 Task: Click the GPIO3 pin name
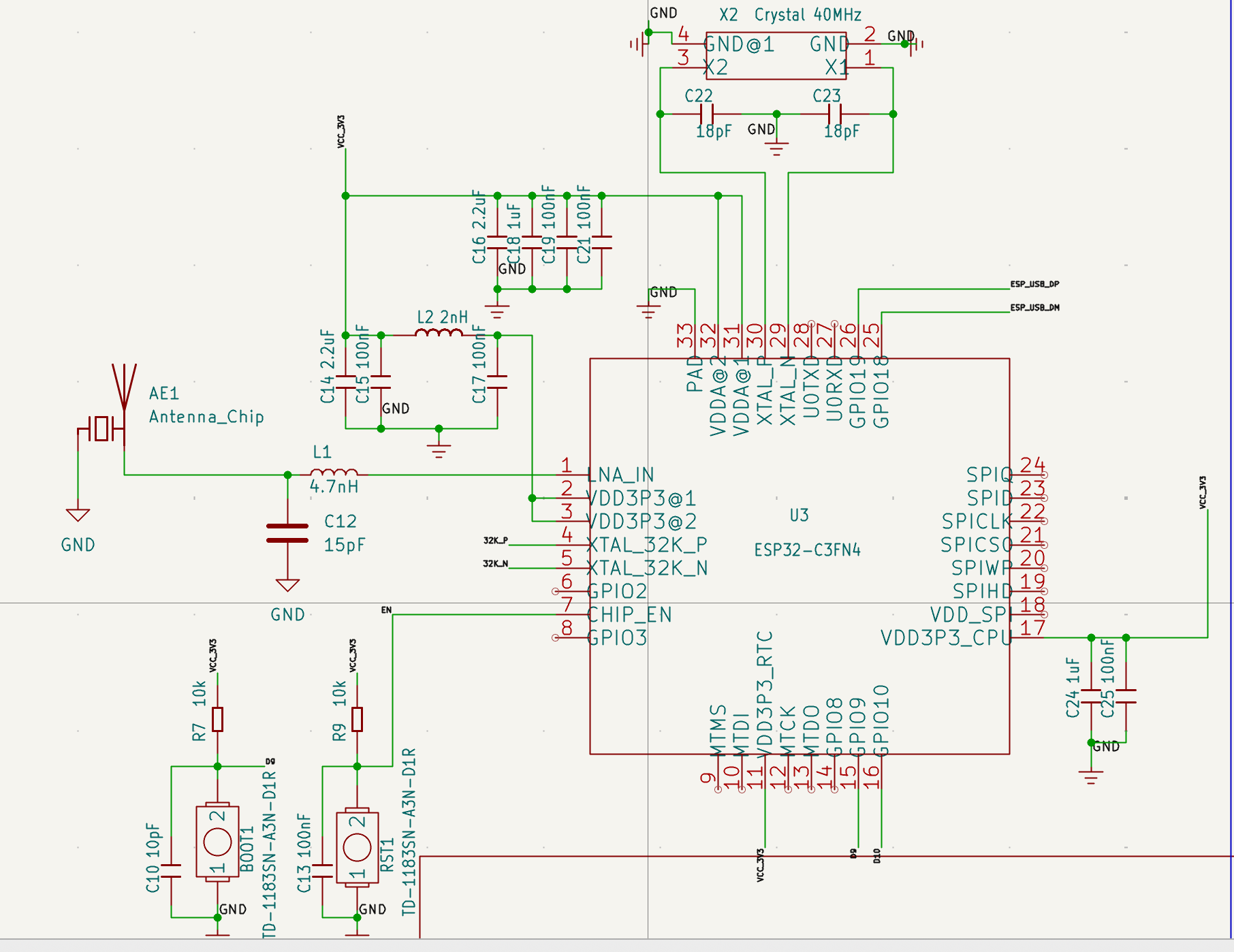pyautogui.click(x=618, y=638)
